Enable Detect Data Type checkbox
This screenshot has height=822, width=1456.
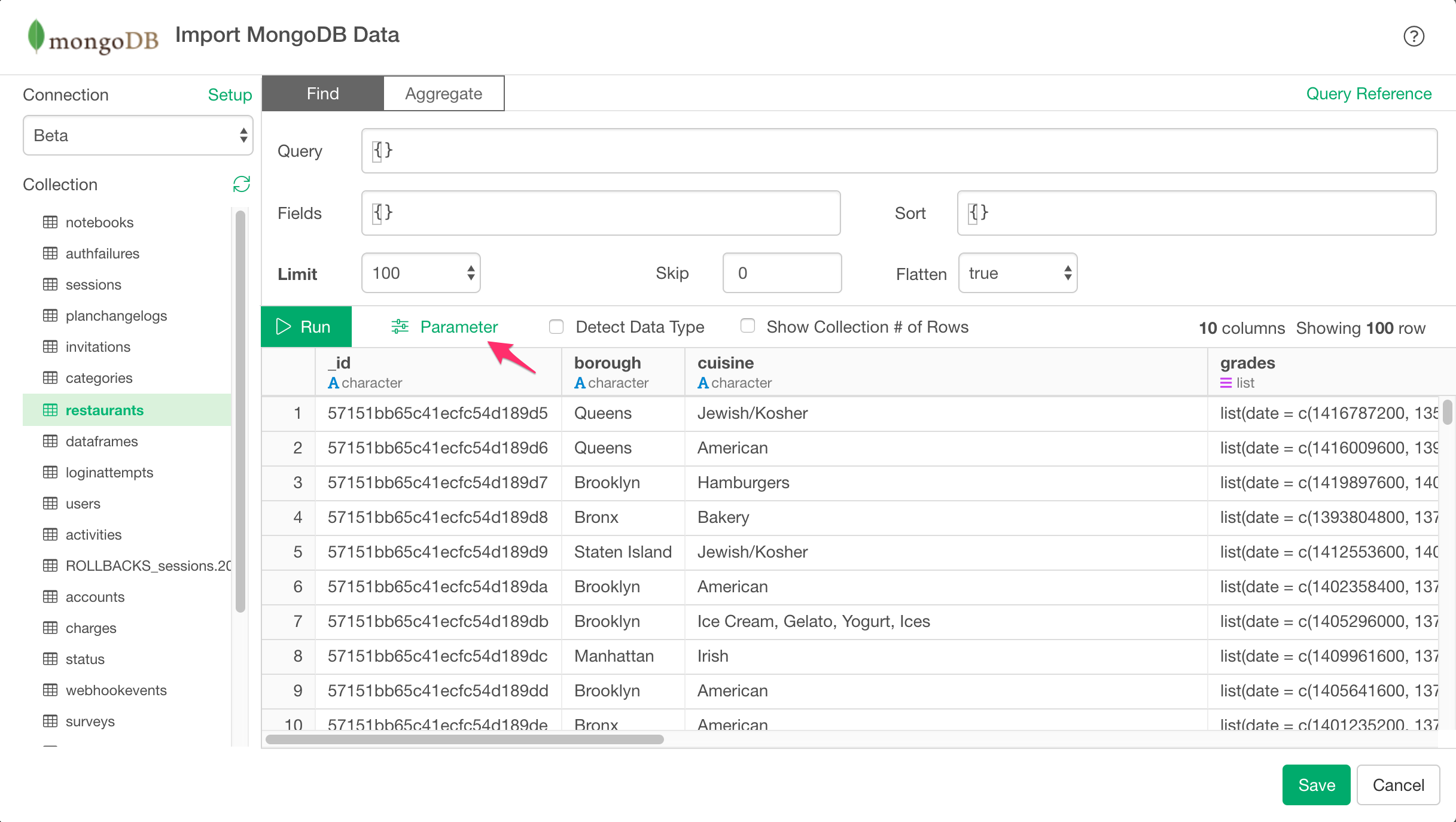click(x=556, y=327)
